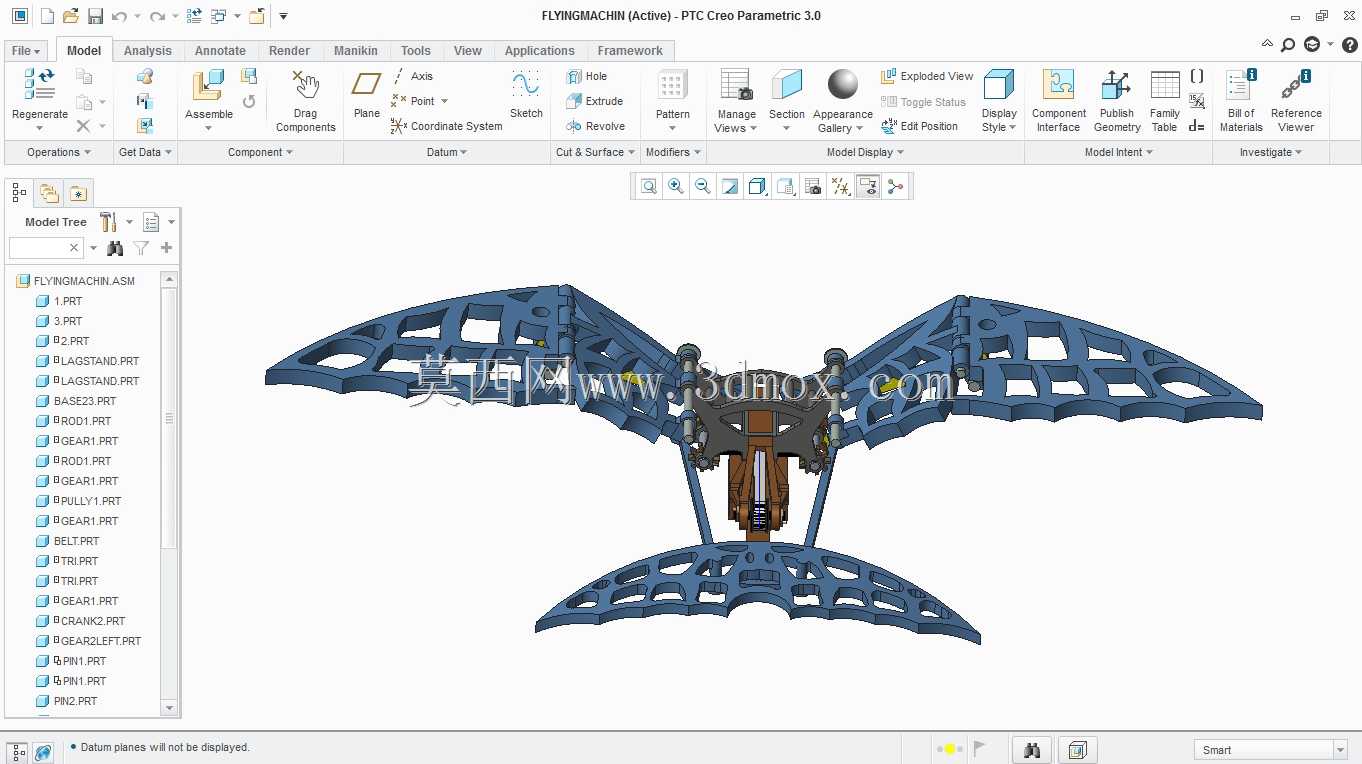Switch to the Framework tab

pyautogui.click(x=630, y=51)
